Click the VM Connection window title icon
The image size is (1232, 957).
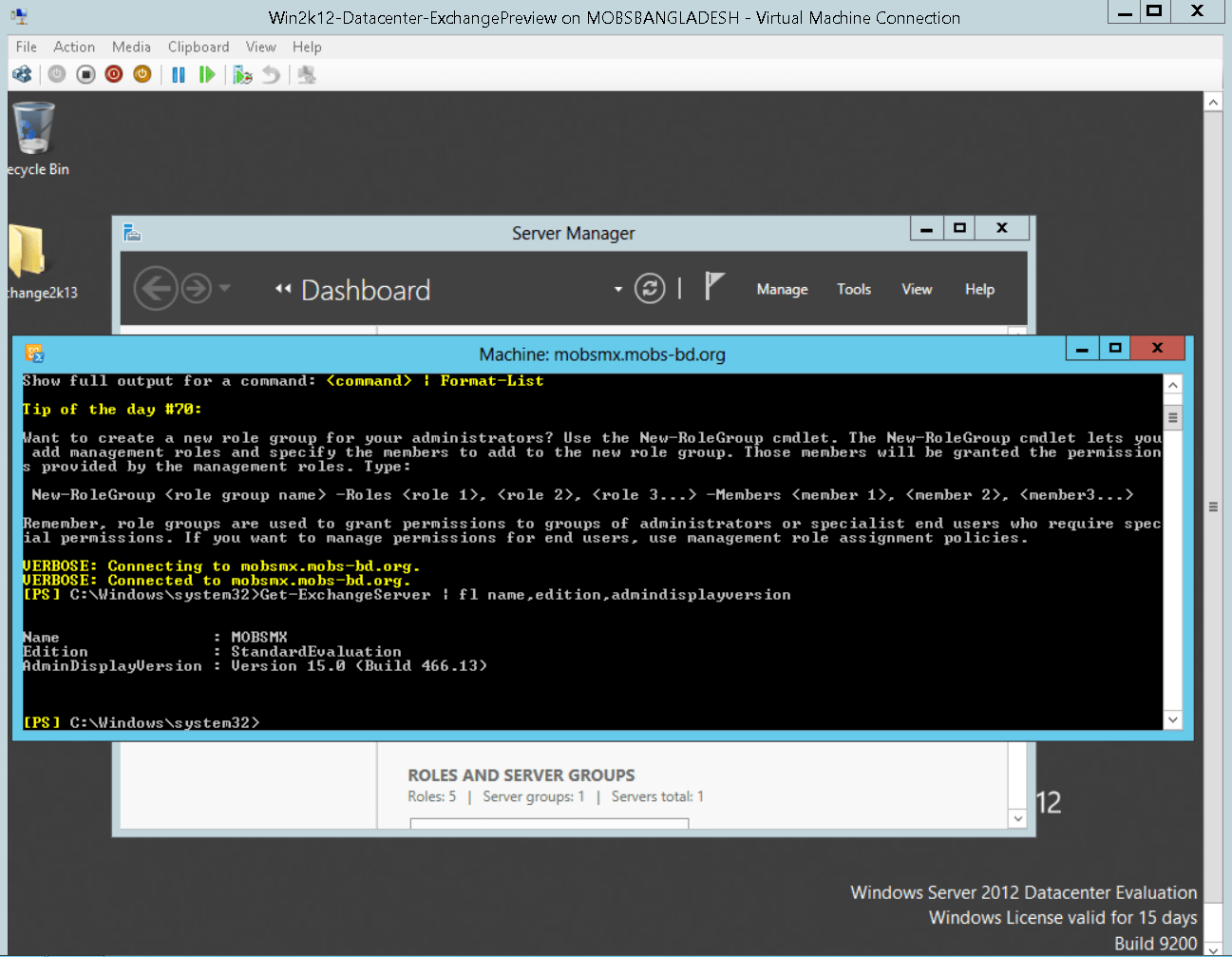[x=20, y=16]
